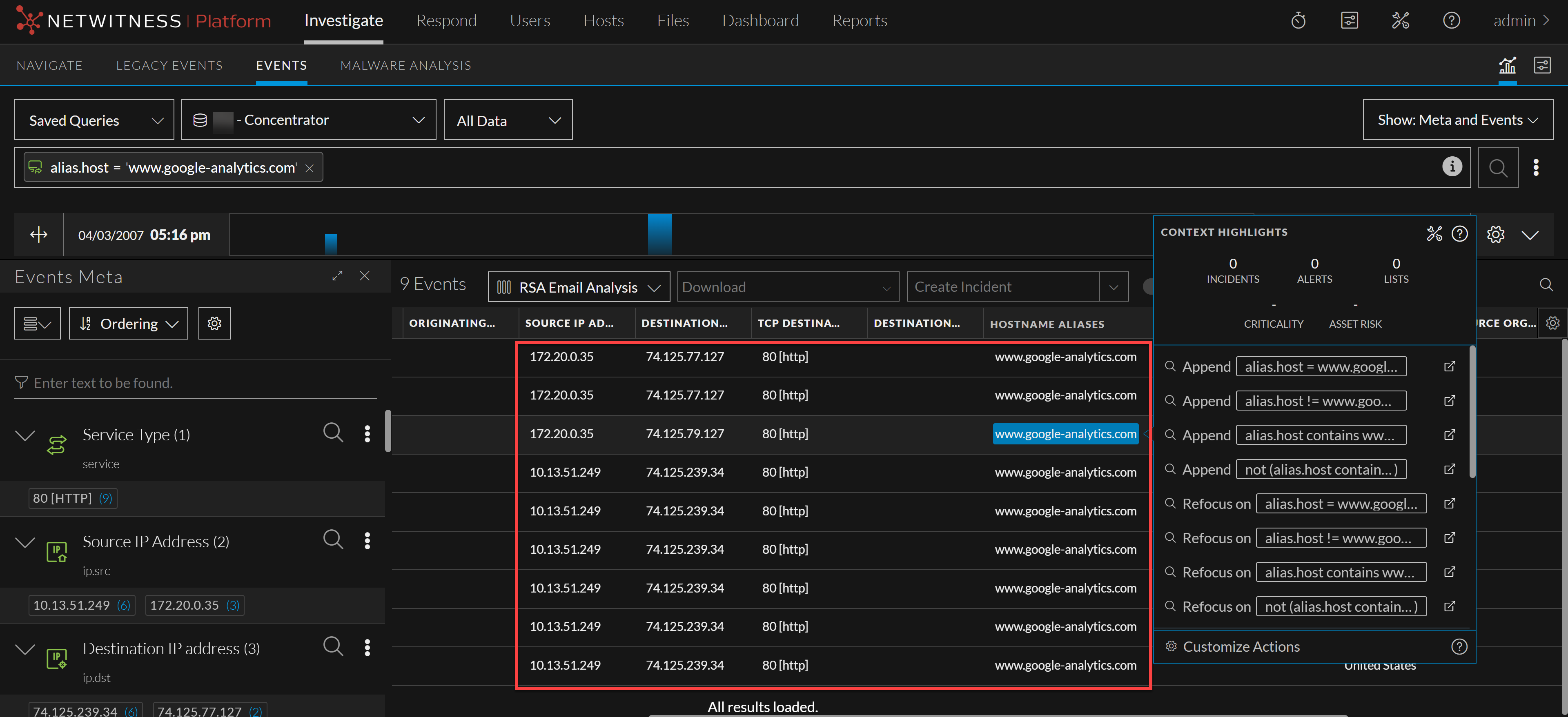Remove the alias.host query filter
This screenshot has height=717, width=1568.
point(309,169)
